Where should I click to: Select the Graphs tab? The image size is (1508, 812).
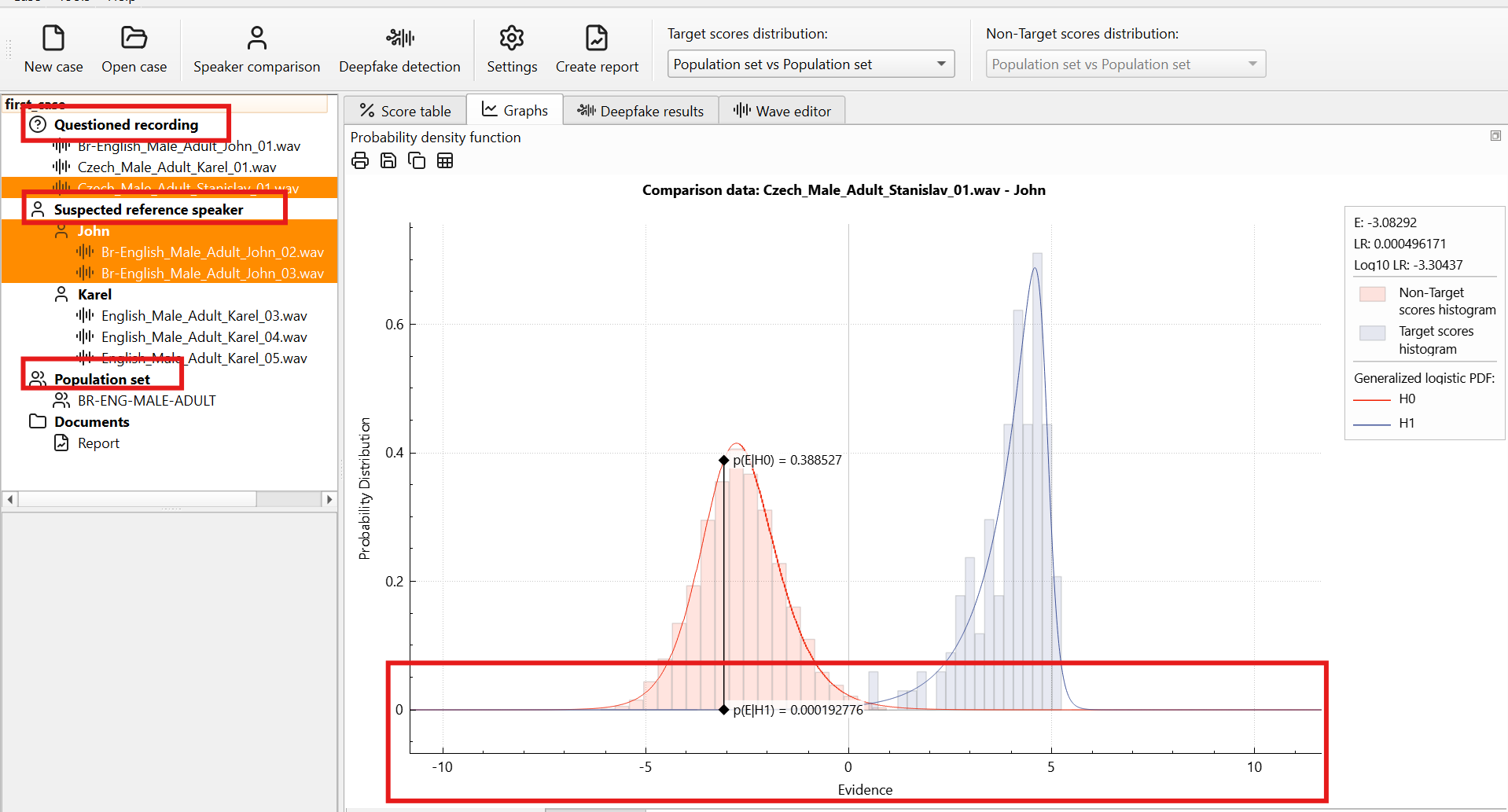pos(515,110)
